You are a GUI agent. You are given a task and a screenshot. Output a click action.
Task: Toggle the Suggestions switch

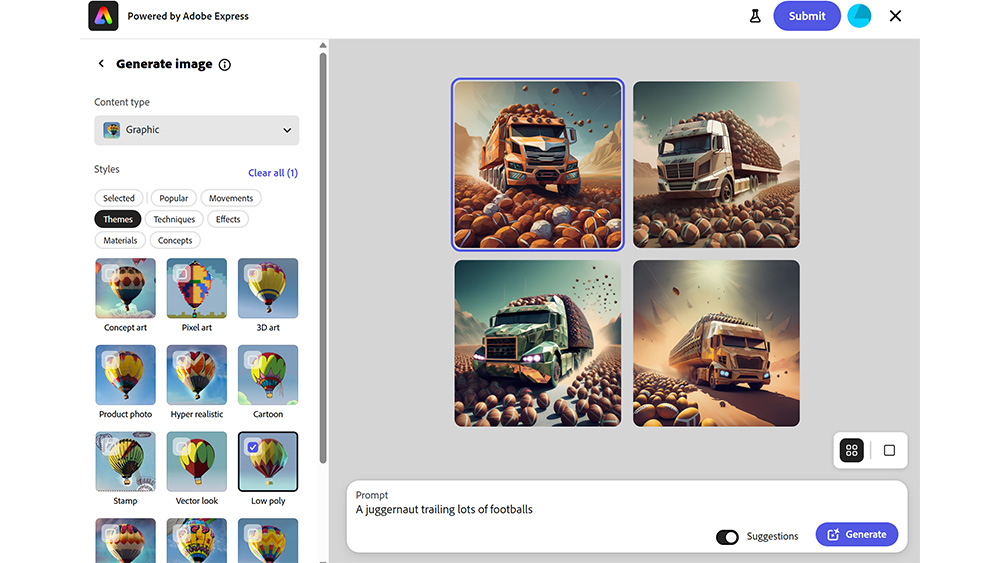click(727, 537)
